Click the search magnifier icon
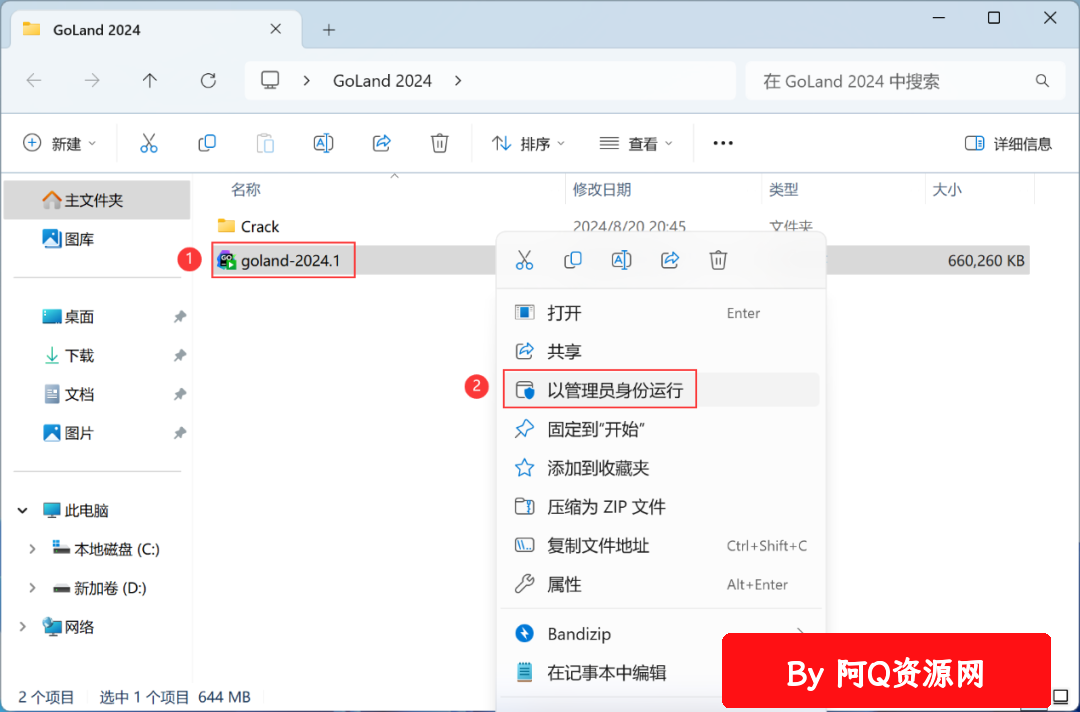The height and width of the screenshot is (712, 1080). (1042, 81)
